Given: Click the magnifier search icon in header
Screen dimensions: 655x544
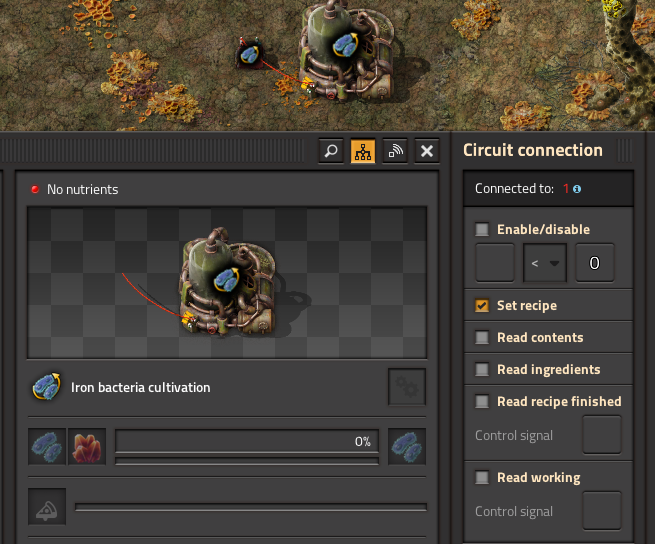Looking at the screenshot, I should (x=331, y=151).
